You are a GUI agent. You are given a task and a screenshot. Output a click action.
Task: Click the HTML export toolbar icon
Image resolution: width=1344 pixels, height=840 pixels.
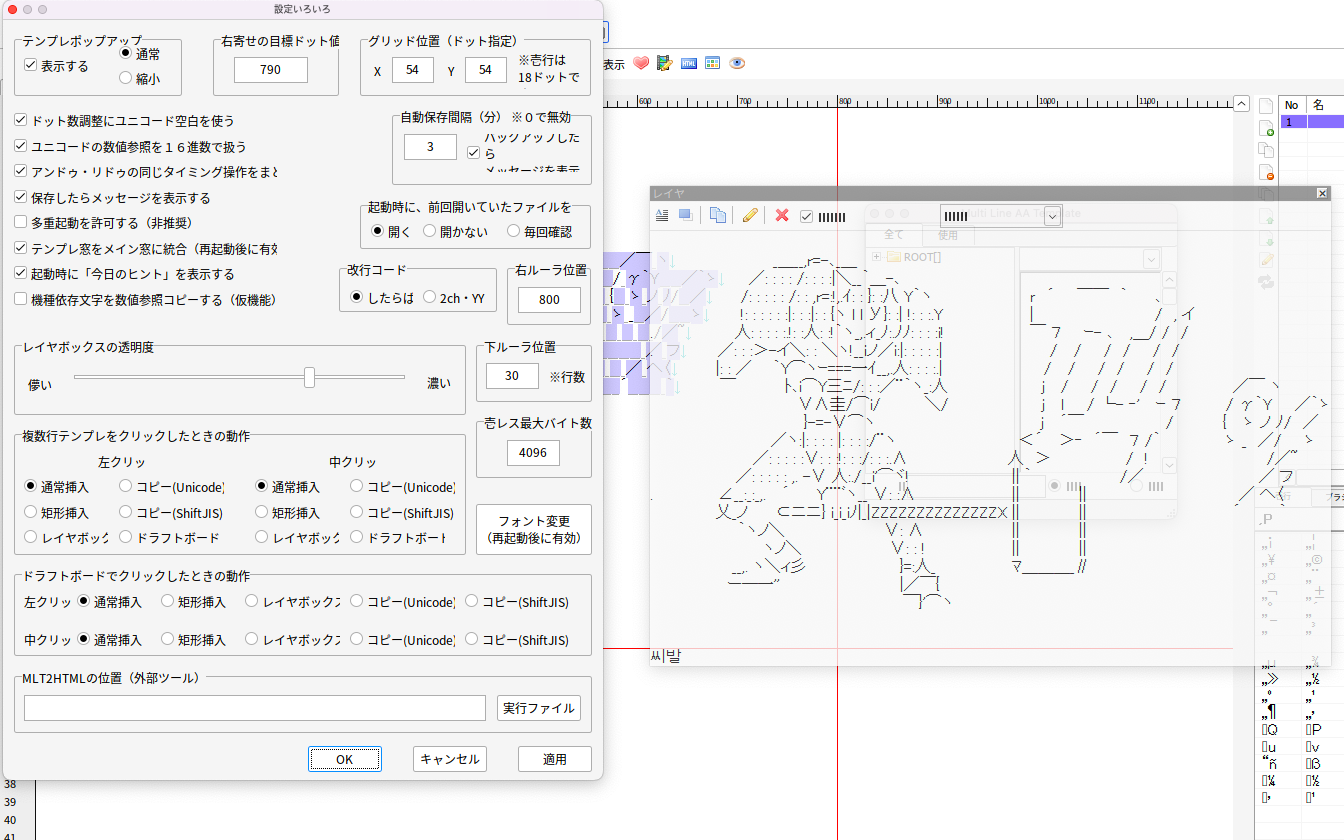[689, 63]
